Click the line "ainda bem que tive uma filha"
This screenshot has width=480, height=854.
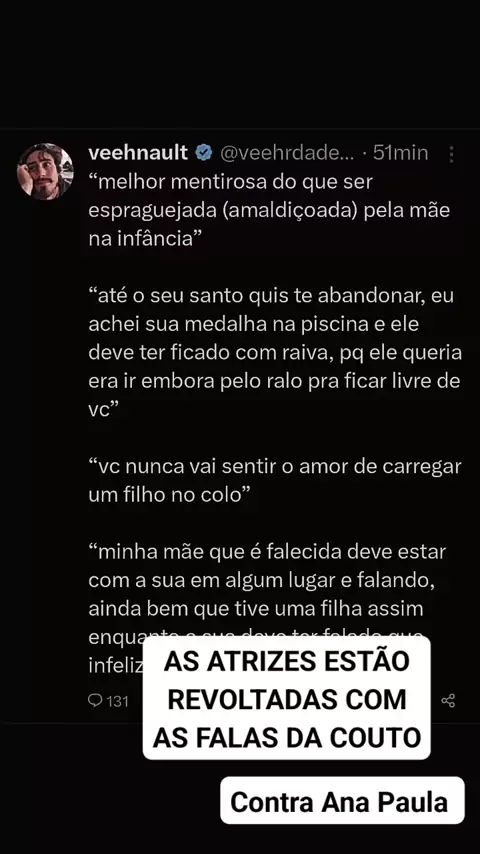click(x=256, y=608)
